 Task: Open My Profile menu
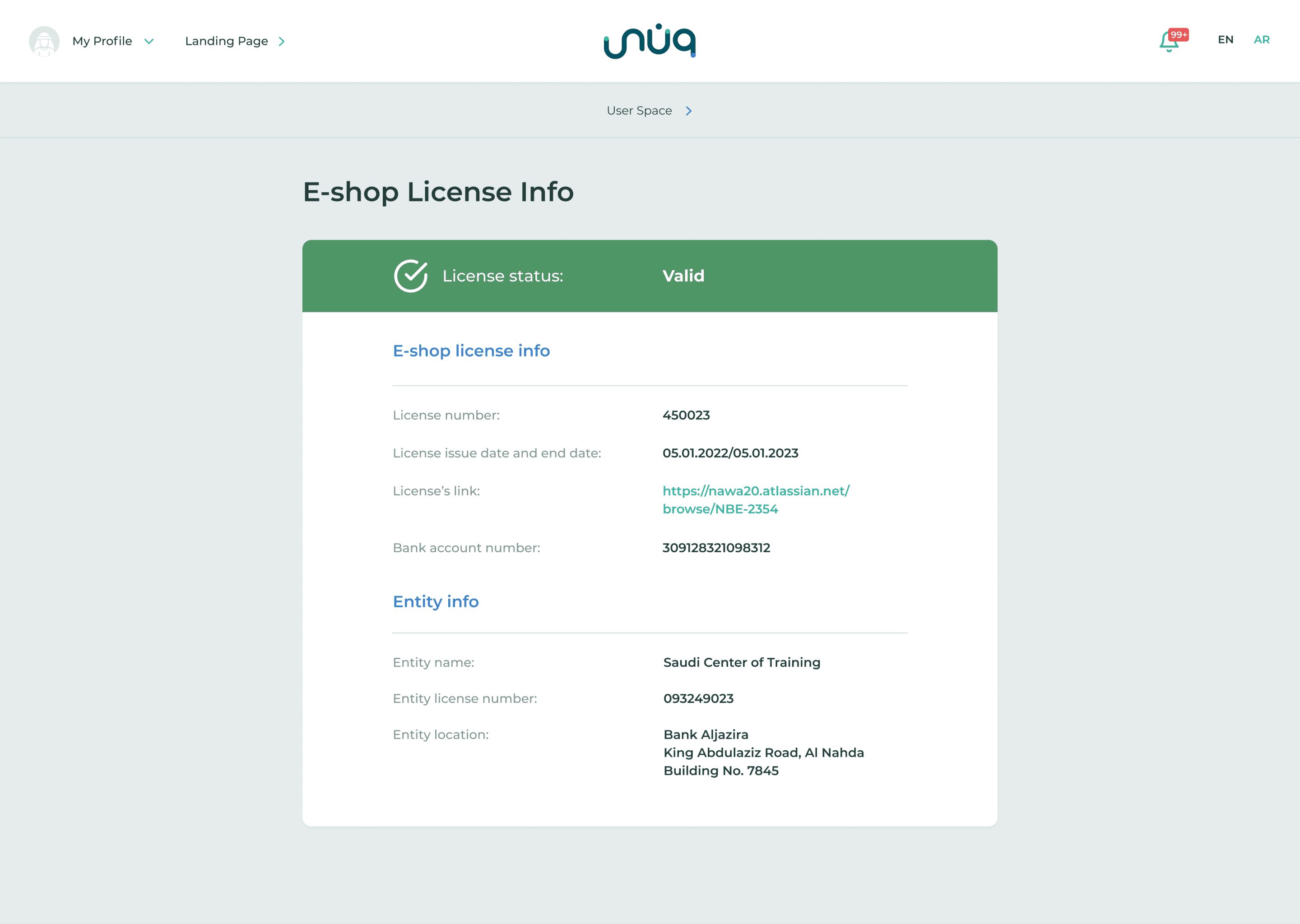click(102, 41)
